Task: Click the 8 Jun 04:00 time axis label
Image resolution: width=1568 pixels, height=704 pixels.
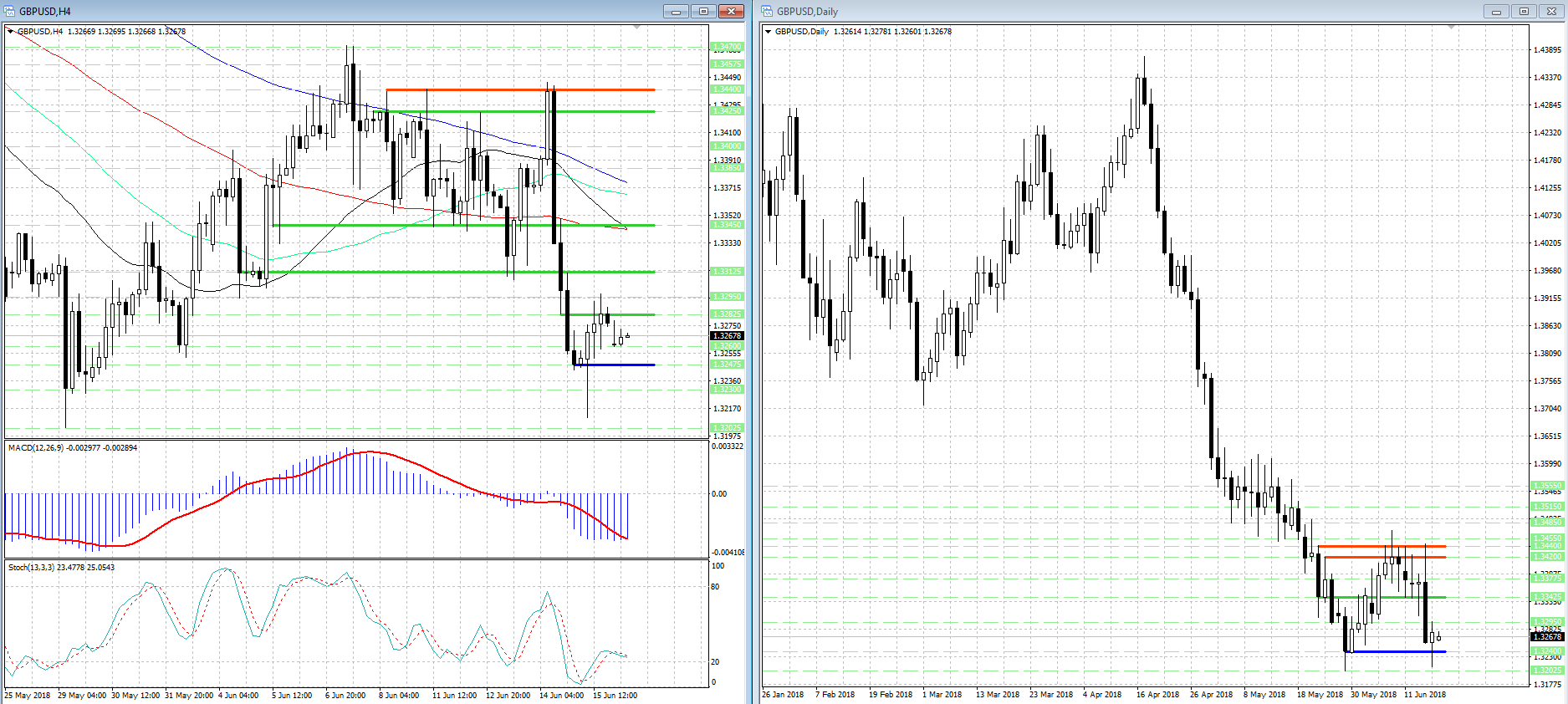Action: pyautogui.click(x=399, y=696)
